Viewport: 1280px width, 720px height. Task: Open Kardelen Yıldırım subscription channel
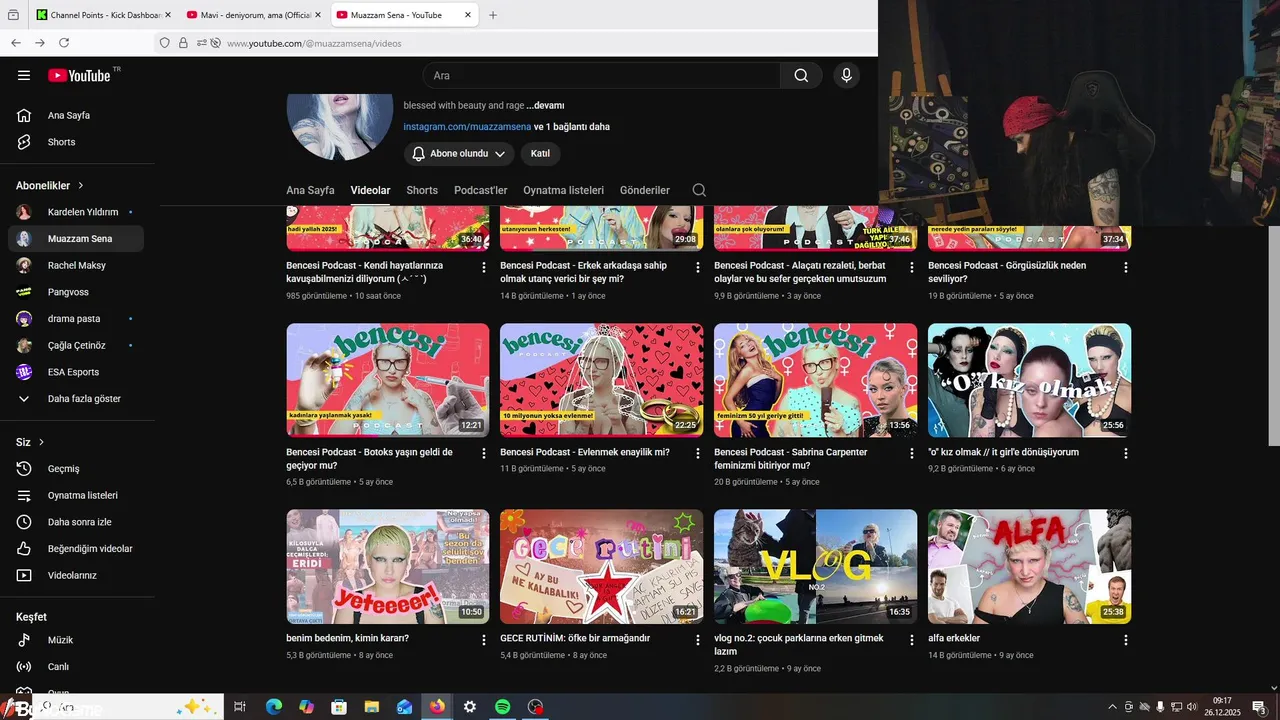pyautogui.click(x=76, y=212)
